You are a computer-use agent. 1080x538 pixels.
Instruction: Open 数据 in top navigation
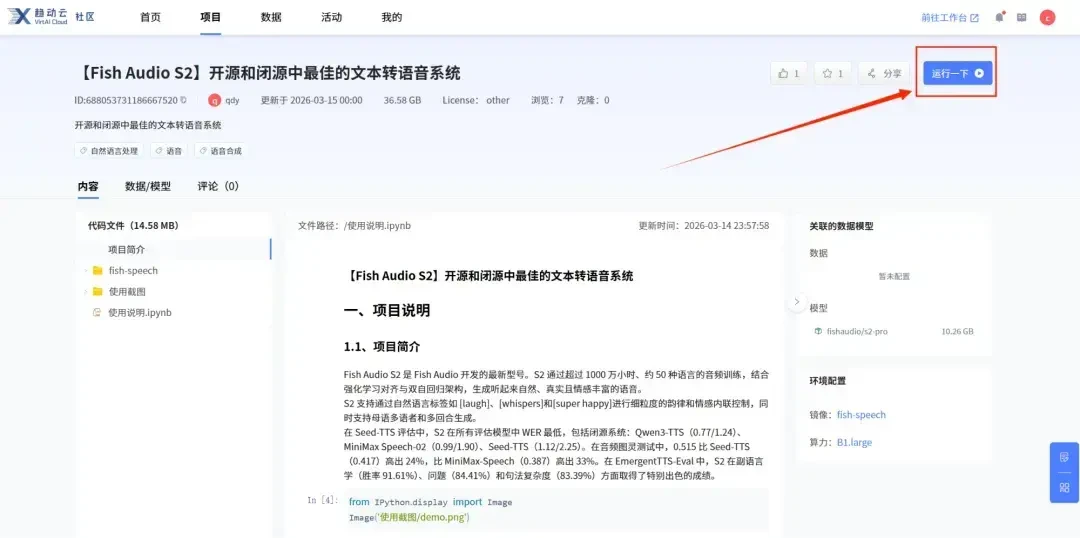pyautogui.click(x=271, y=17)
